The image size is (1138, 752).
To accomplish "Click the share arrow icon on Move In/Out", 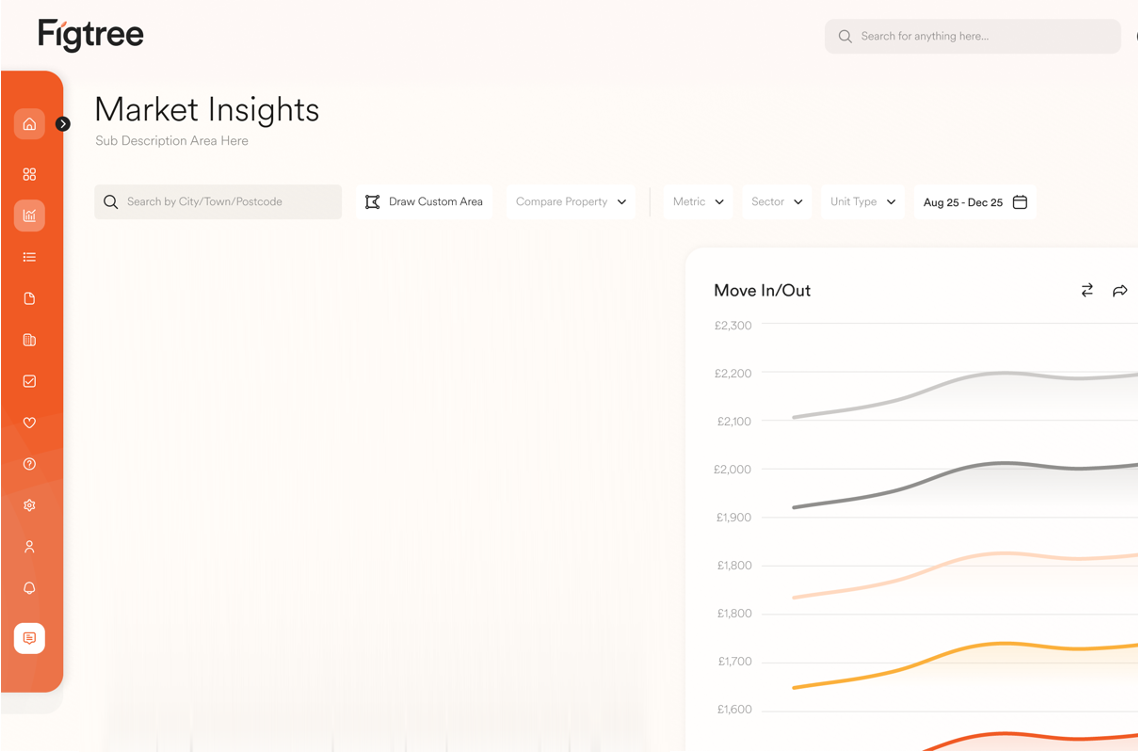I will (1120, 290).
